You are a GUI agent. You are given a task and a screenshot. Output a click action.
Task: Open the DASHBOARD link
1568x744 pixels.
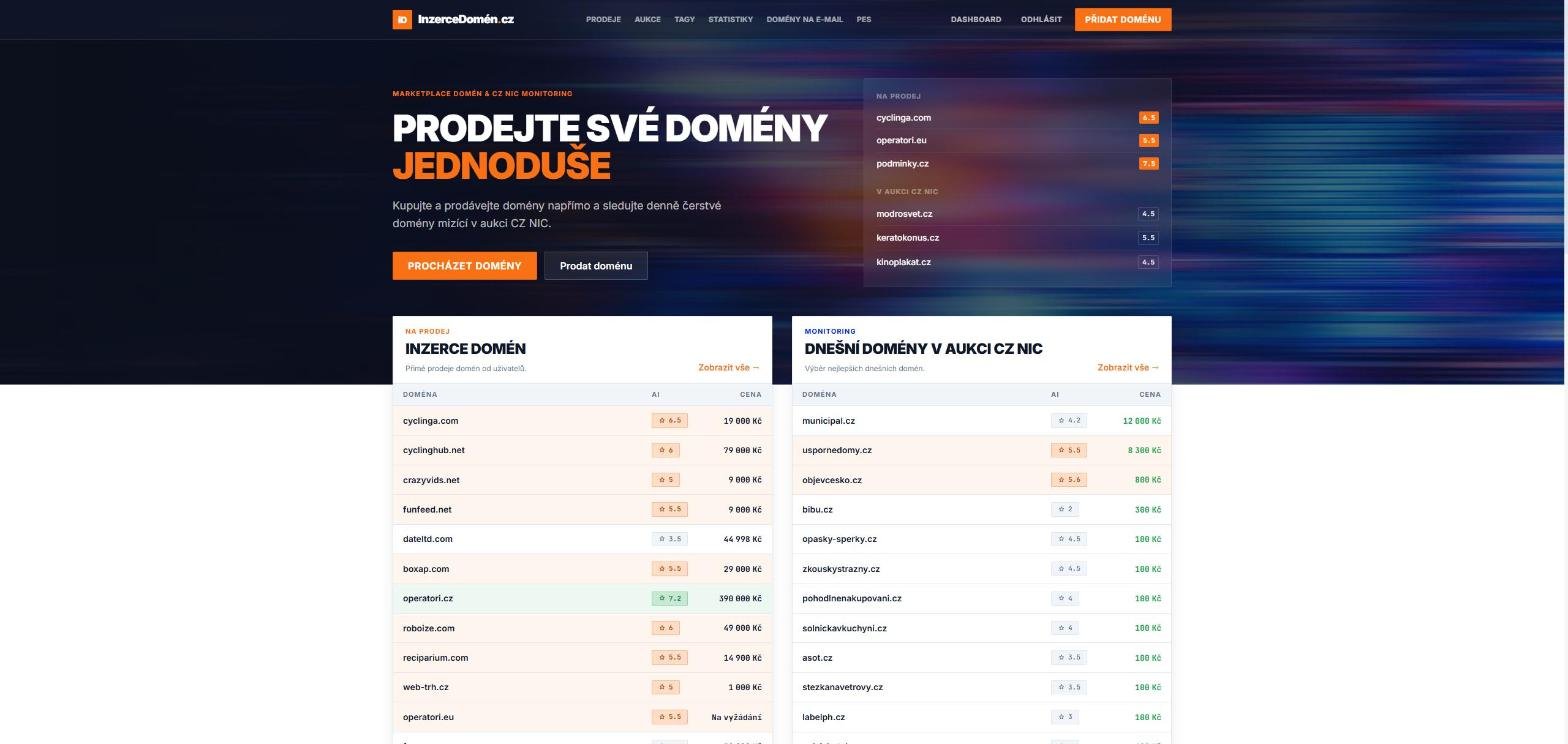[x=975, y=19]
